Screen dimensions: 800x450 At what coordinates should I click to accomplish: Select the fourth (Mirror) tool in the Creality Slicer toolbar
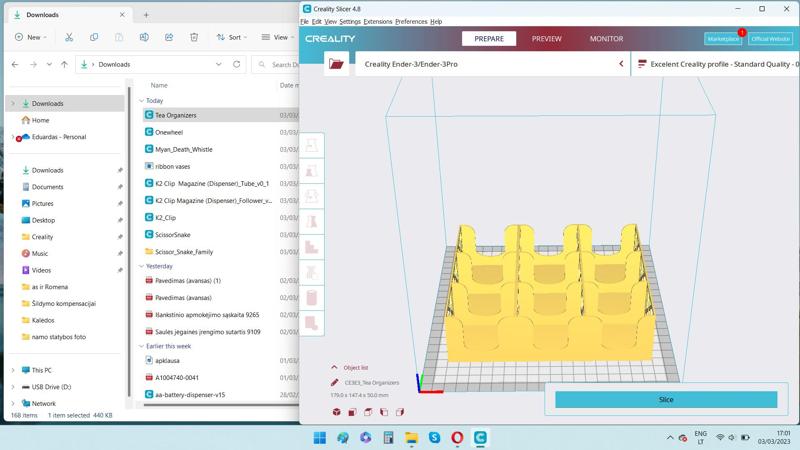pyautogui.click(x=312, y=222)
